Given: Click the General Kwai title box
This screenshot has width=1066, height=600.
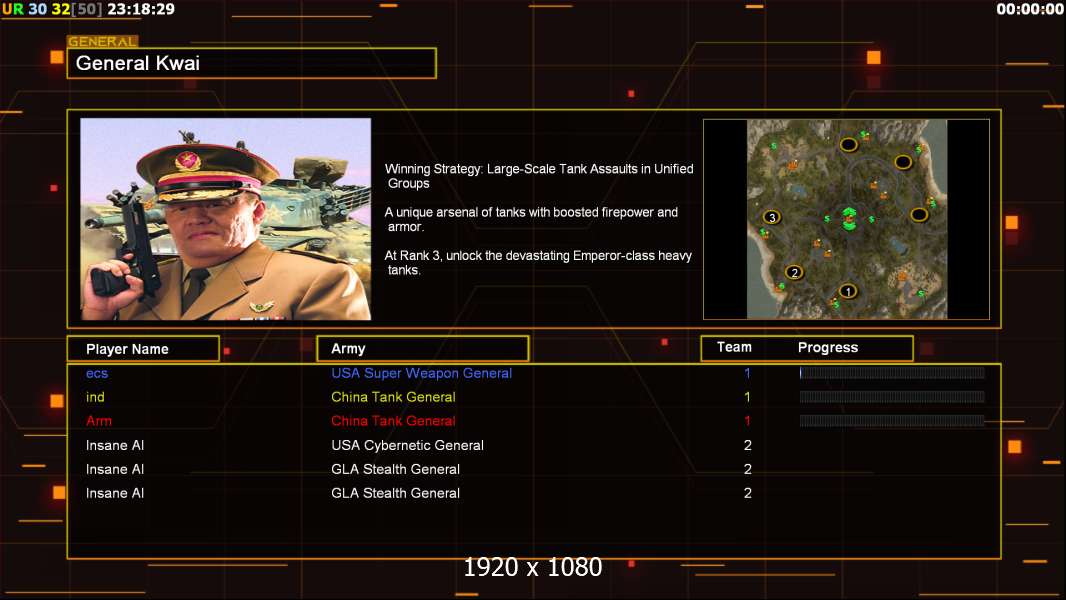Looking at the screenshot, I should coord(252,63).
